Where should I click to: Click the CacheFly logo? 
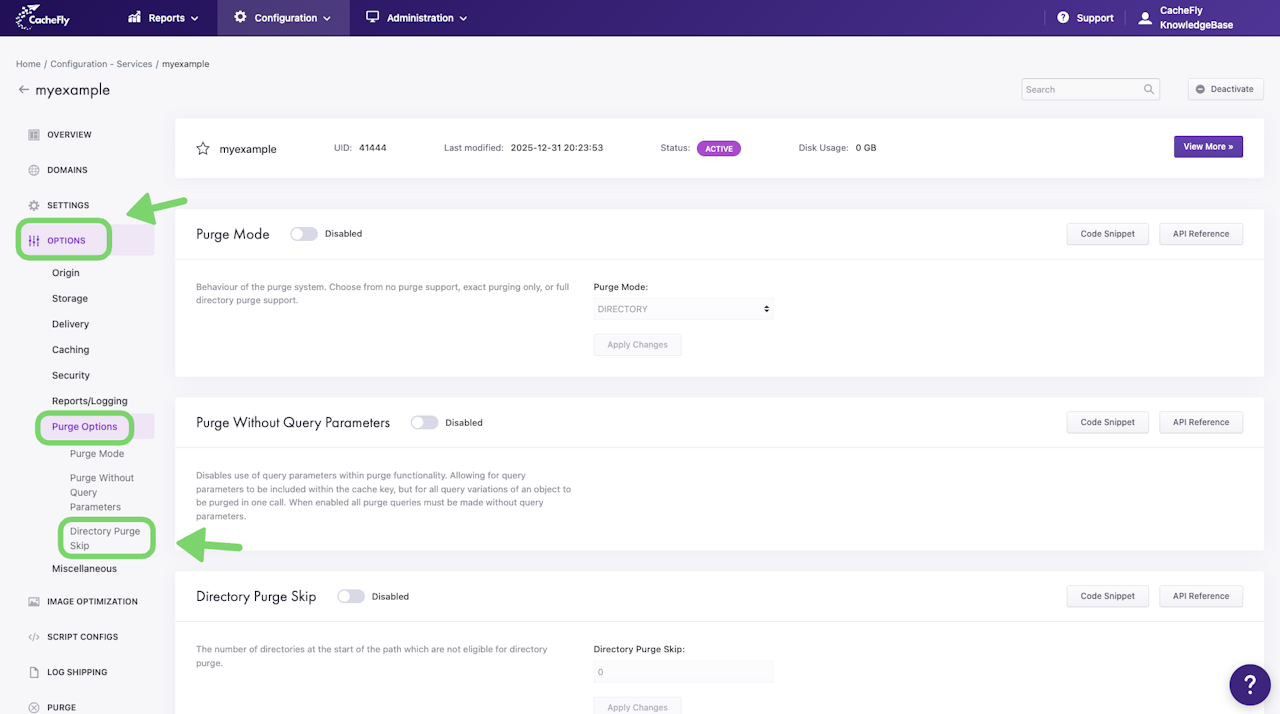click(42, 17)
